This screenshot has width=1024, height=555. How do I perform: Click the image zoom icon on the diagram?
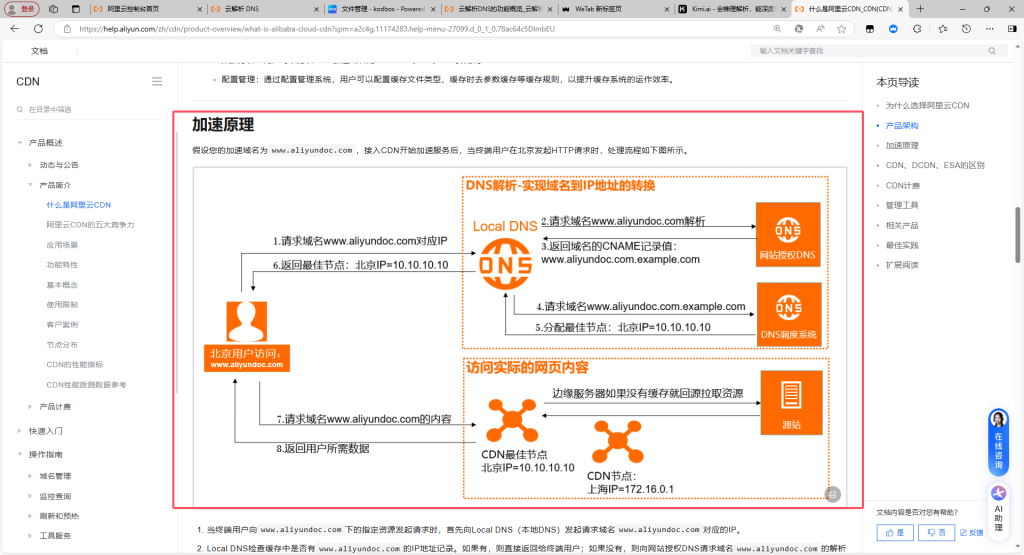pyautogui.click(x=831, y=493)
